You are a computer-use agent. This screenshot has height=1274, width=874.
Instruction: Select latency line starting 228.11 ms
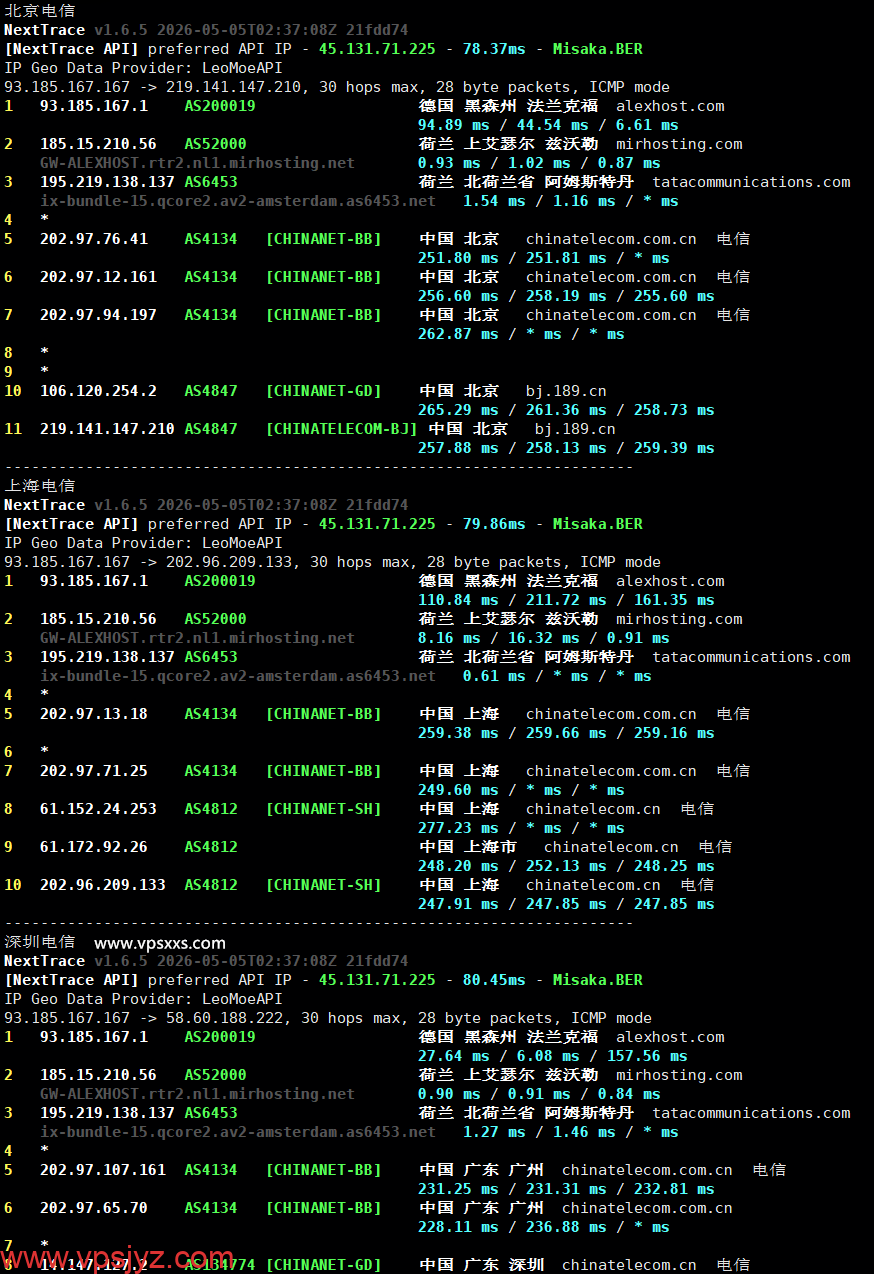[x=544, y=1227]
